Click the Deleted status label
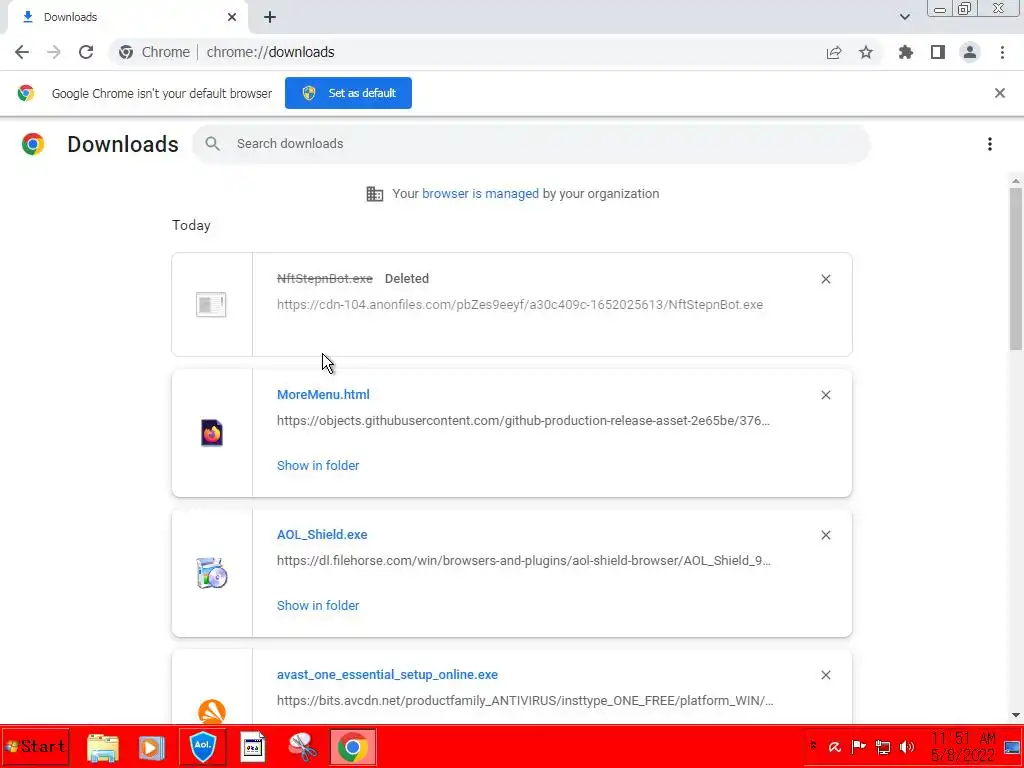 tap(407, 279)
